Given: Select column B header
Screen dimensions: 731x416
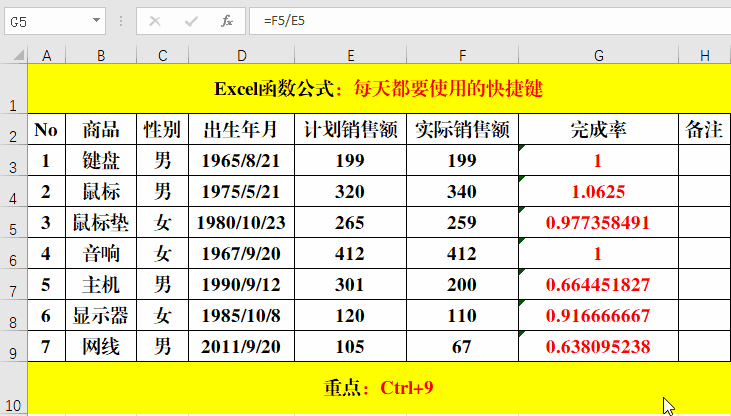Looking at the screenshot, I should 101,55.
